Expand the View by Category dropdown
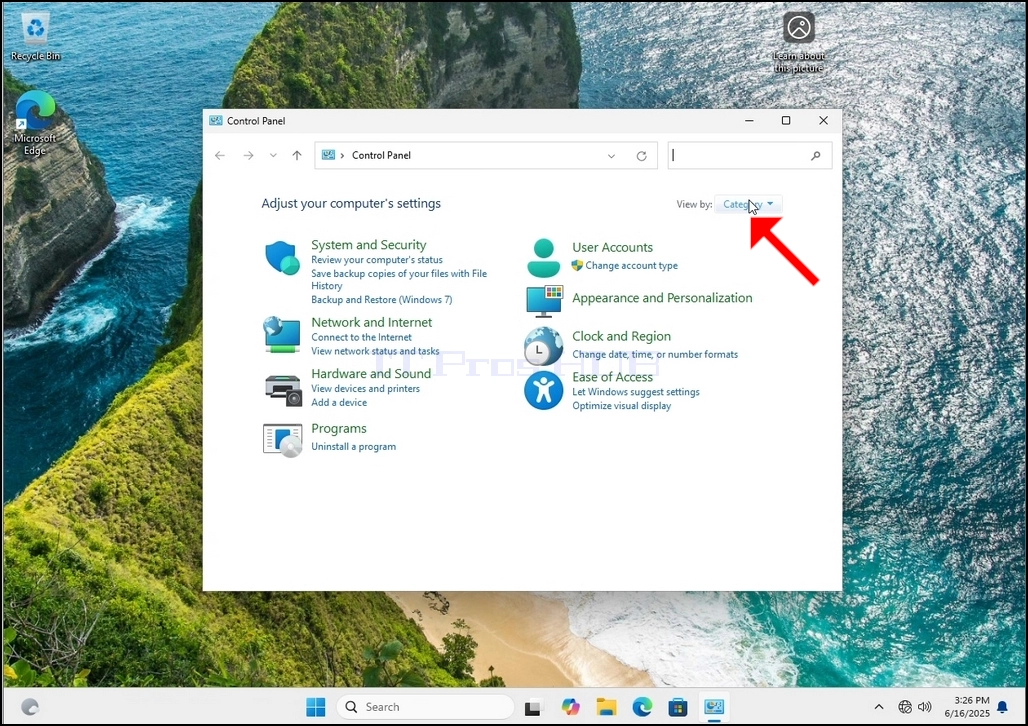Image resolution: width=1028 pixels, height=726 pixels. pos(748,205)
